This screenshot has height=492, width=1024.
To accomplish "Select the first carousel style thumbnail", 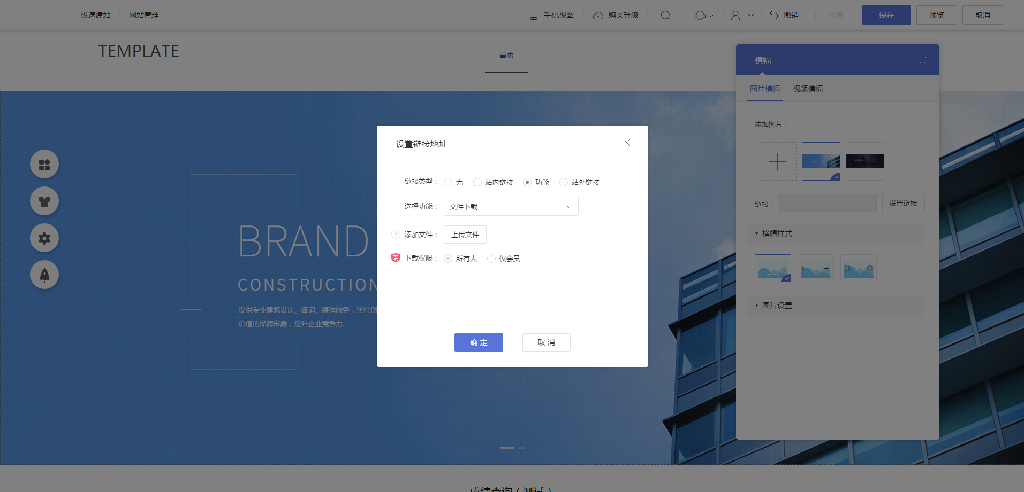I will (773, 268).
